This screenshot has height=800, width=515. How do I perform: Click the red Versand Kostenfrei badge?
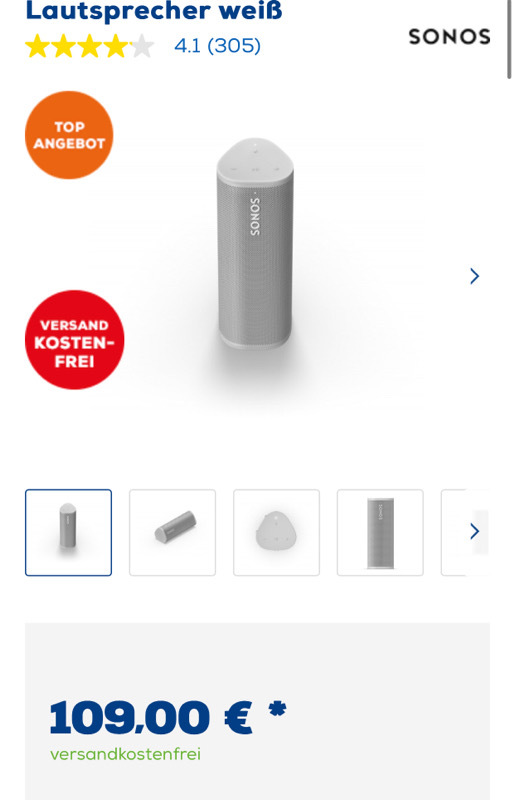click(x=75, y=340)
